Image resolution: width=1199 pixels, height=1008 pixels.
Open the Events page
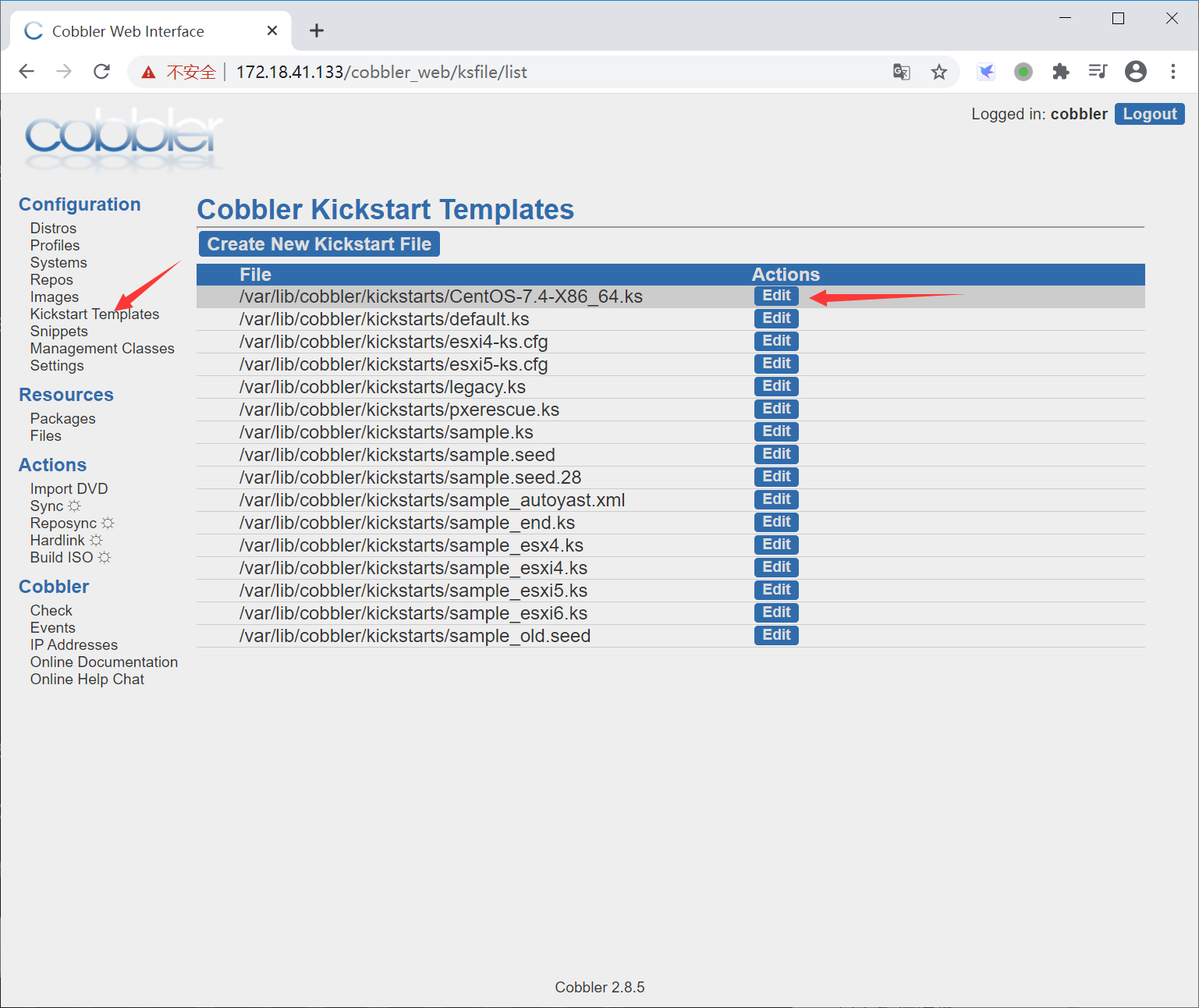pyautogui.click(x=53, y=627)
